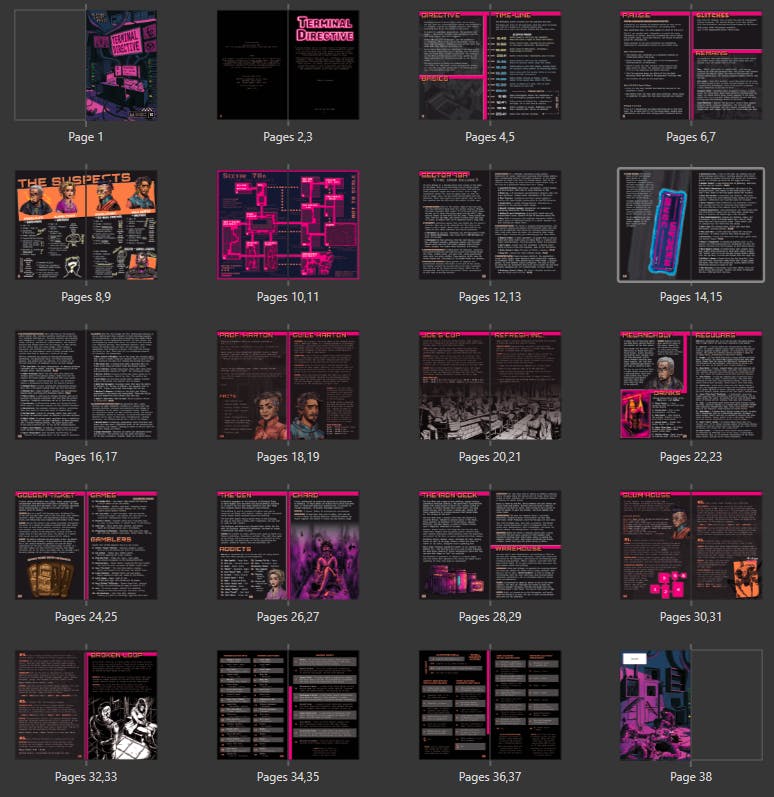Choose the Pages 12,13 Sector spread
The height and width of the screenshot is (797, 774).
tap(489, 225)
